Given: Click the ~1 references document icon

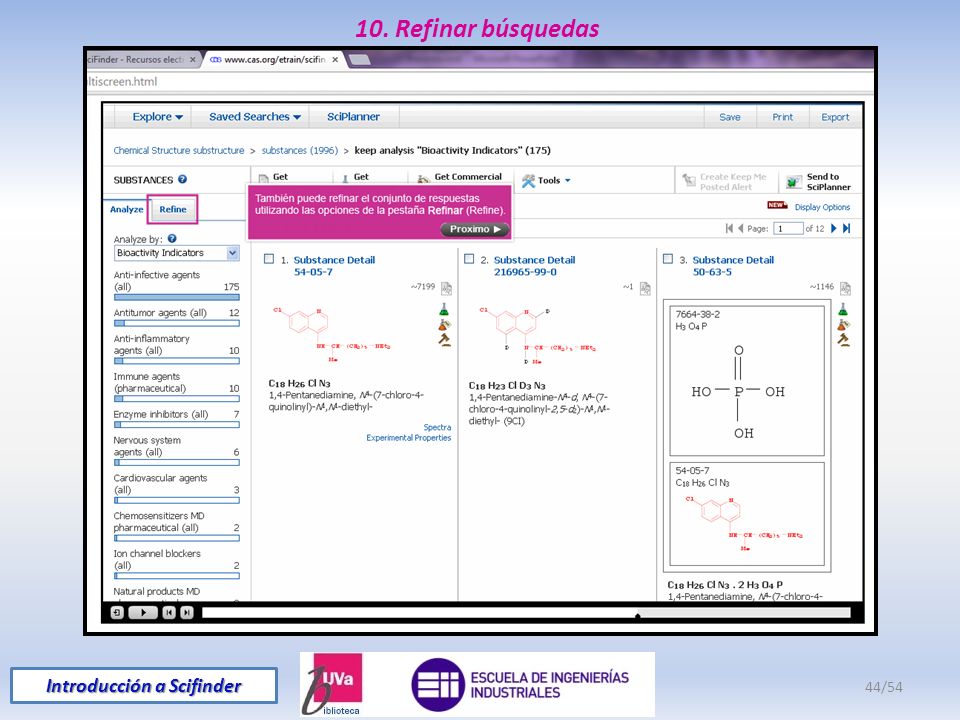Looking at the screenshot, I should click(645, 288).
